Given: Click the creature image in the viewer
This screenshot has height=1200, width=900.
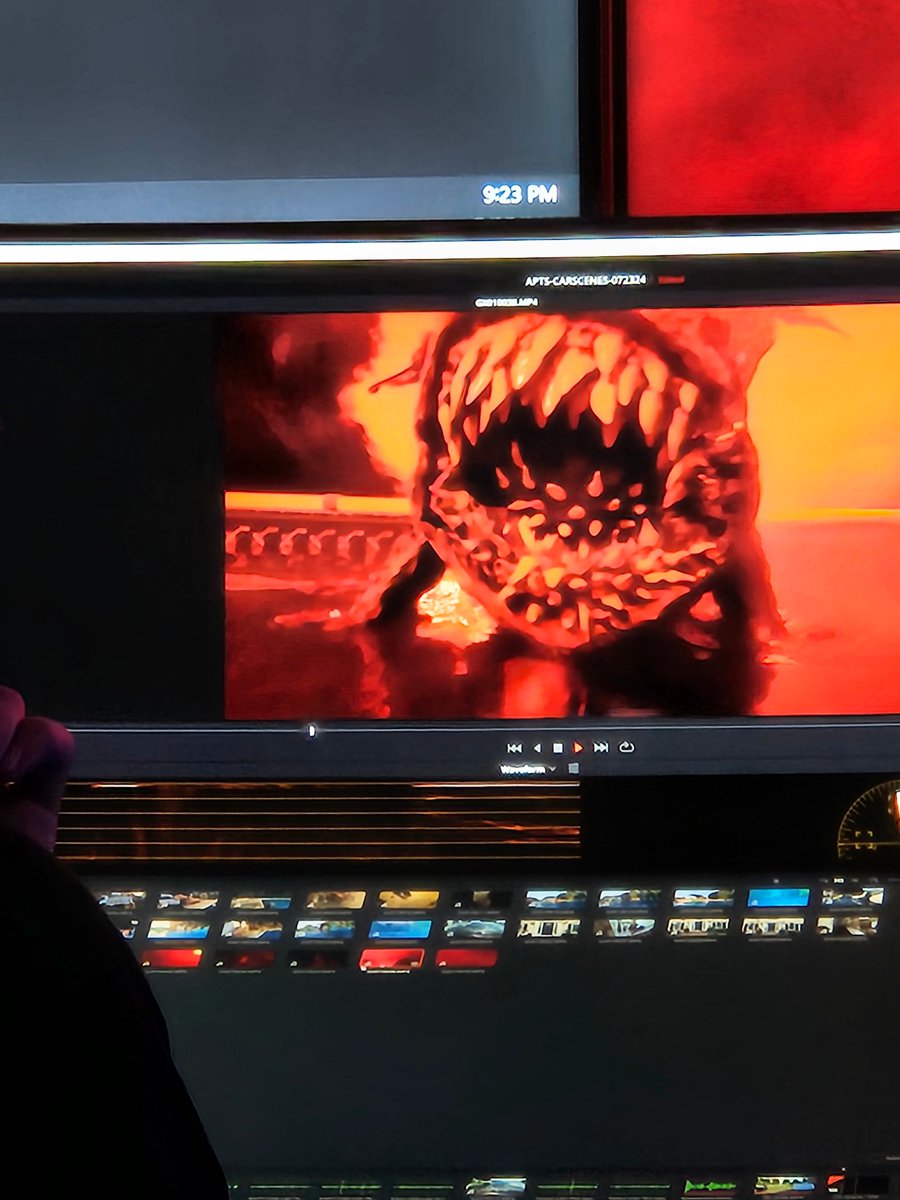Looking at the screenshot, I should [562, 511].
